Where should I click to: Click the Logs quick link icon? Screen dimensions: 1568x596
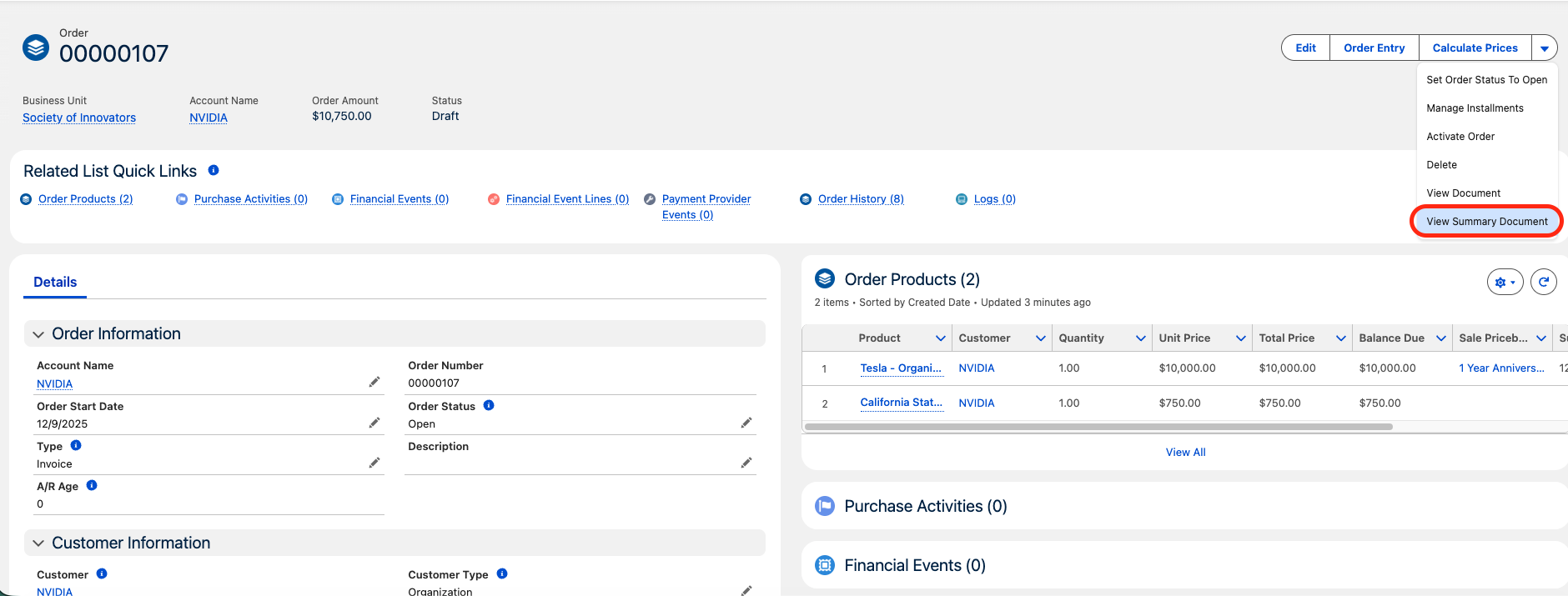click(x=962, y=199)
